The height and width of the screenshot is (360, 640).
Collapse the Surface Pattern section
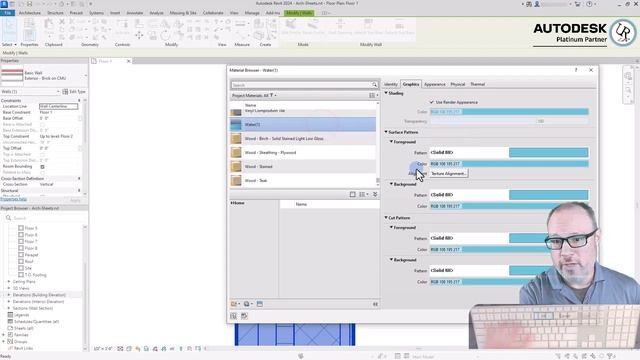pyautogui.click(x=386, y=132)
